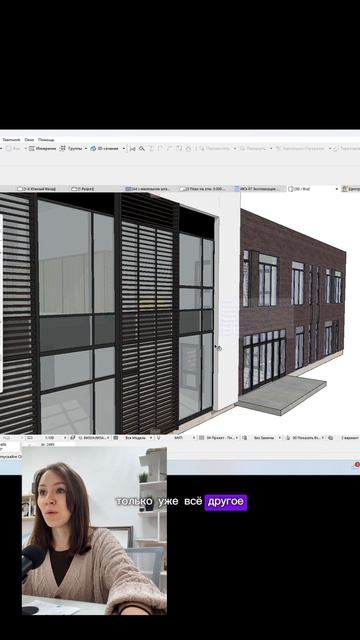Click the dimension icon left of the magnifier
360x640 pixels.
click(x=133, y=149)
